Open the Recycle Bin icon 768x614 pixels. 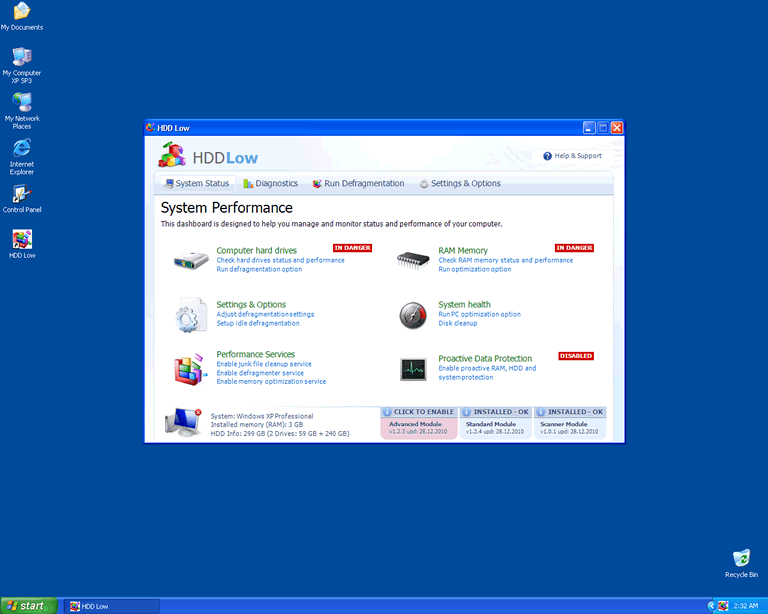(741, 559)
